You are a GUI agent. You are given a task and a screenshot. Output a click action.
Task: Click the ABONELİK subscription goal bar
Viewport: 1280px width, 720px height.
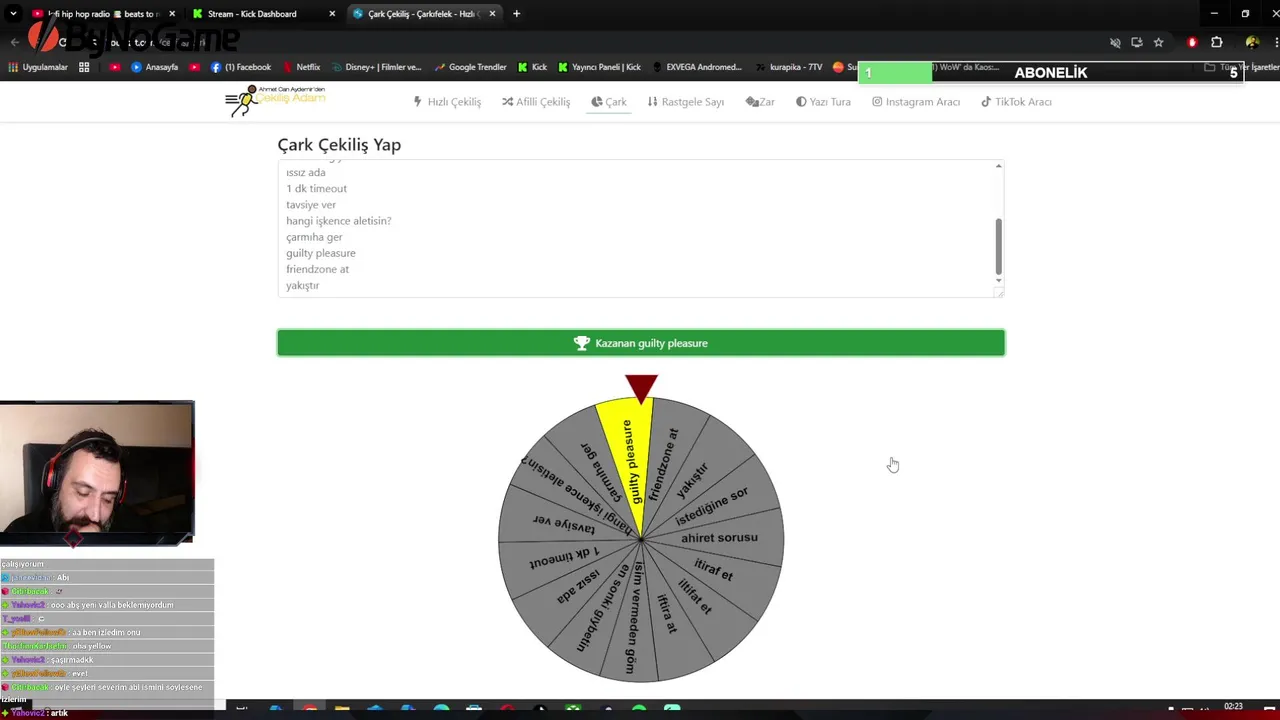pyautogui.click(x=1050, y=72)
